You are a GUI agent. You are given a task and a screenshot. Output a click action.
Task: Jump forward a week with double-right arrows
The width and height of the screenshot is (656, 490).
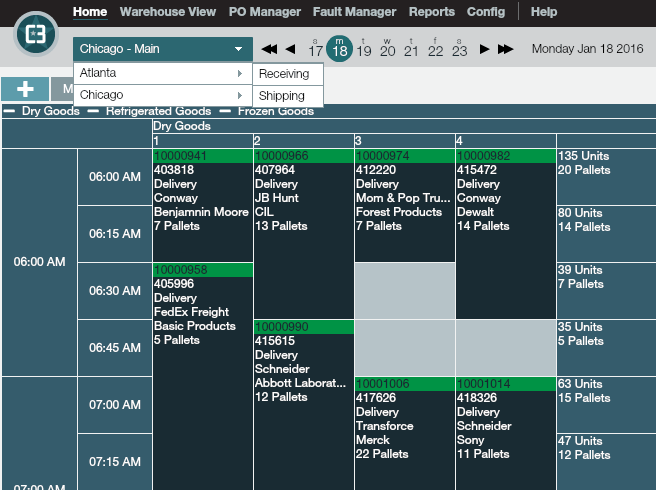(505, 49)
